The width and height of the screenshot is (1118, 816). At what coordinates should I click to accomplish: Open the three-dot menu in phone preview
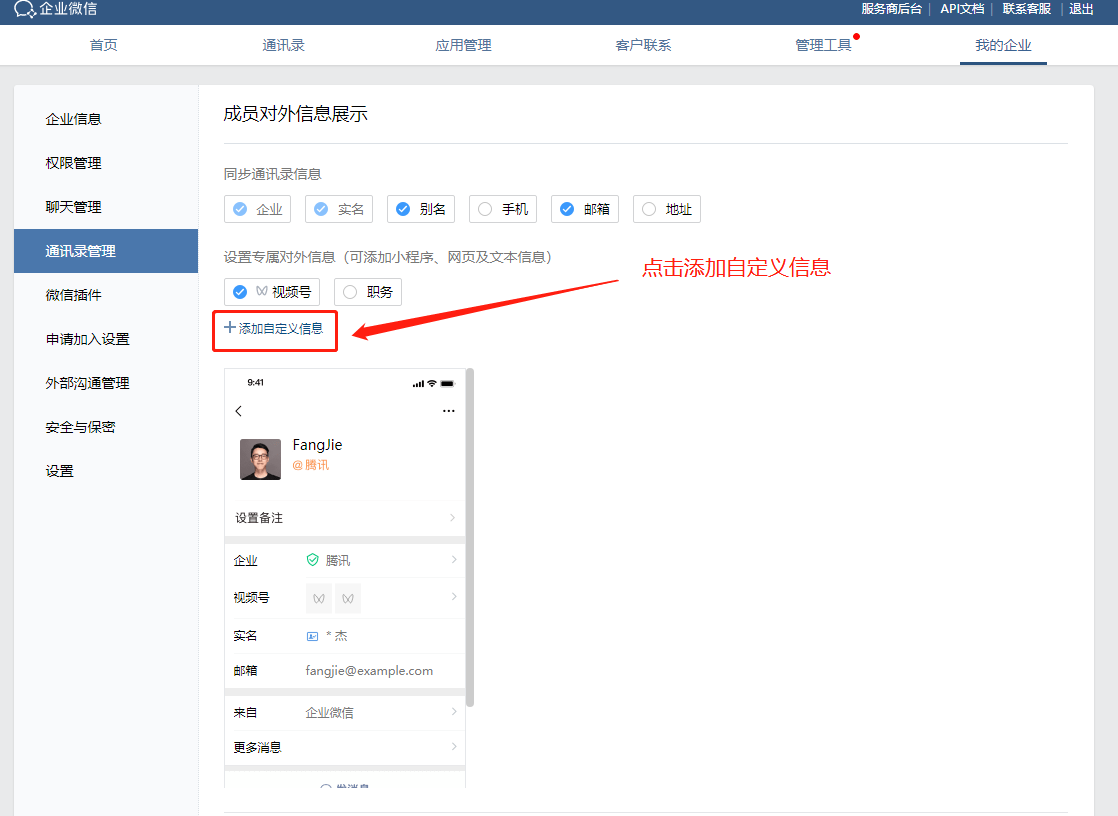pos(448,411)
